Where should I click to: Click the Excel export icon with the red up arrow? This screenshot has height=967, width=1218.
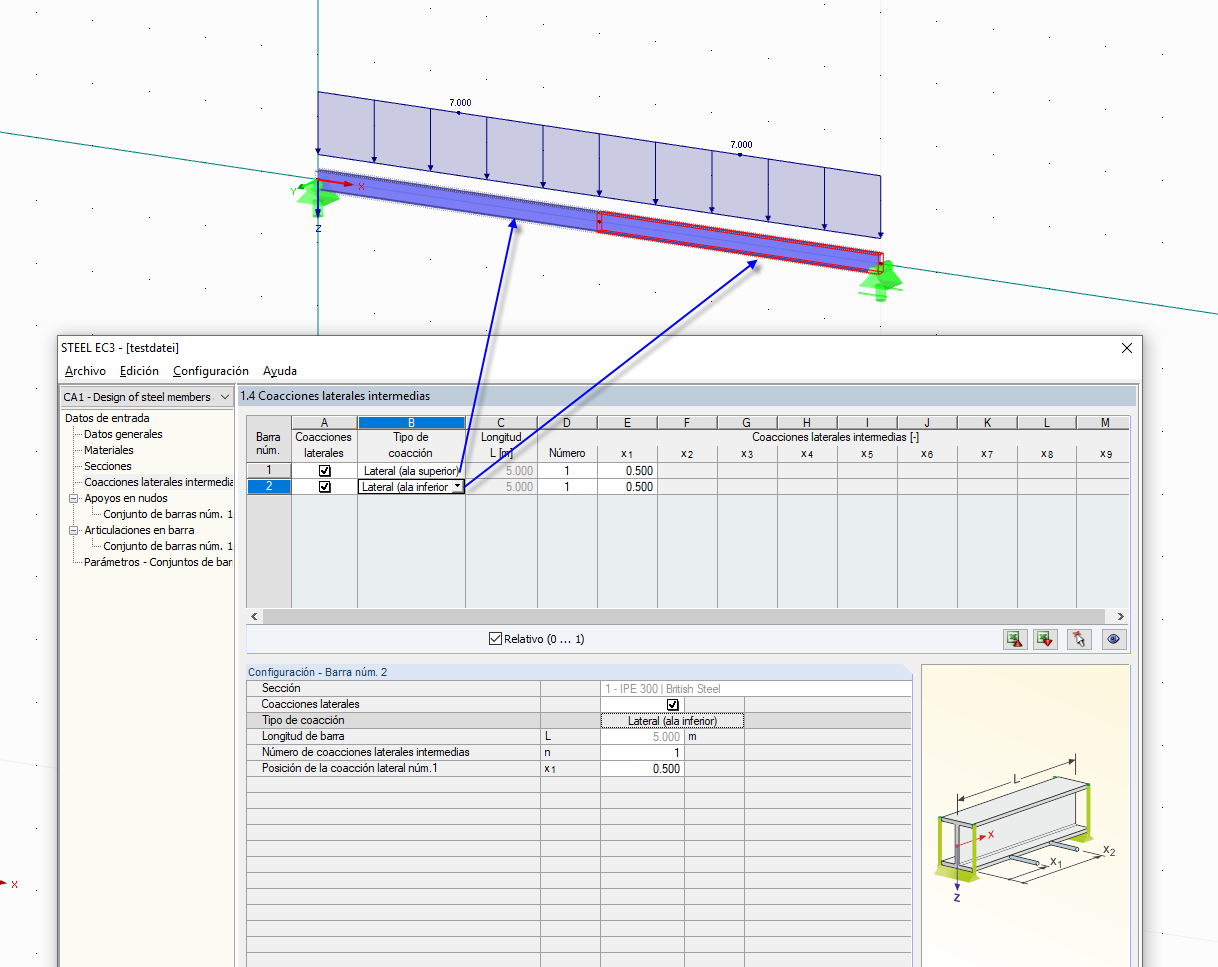(x=1016, y=640)
